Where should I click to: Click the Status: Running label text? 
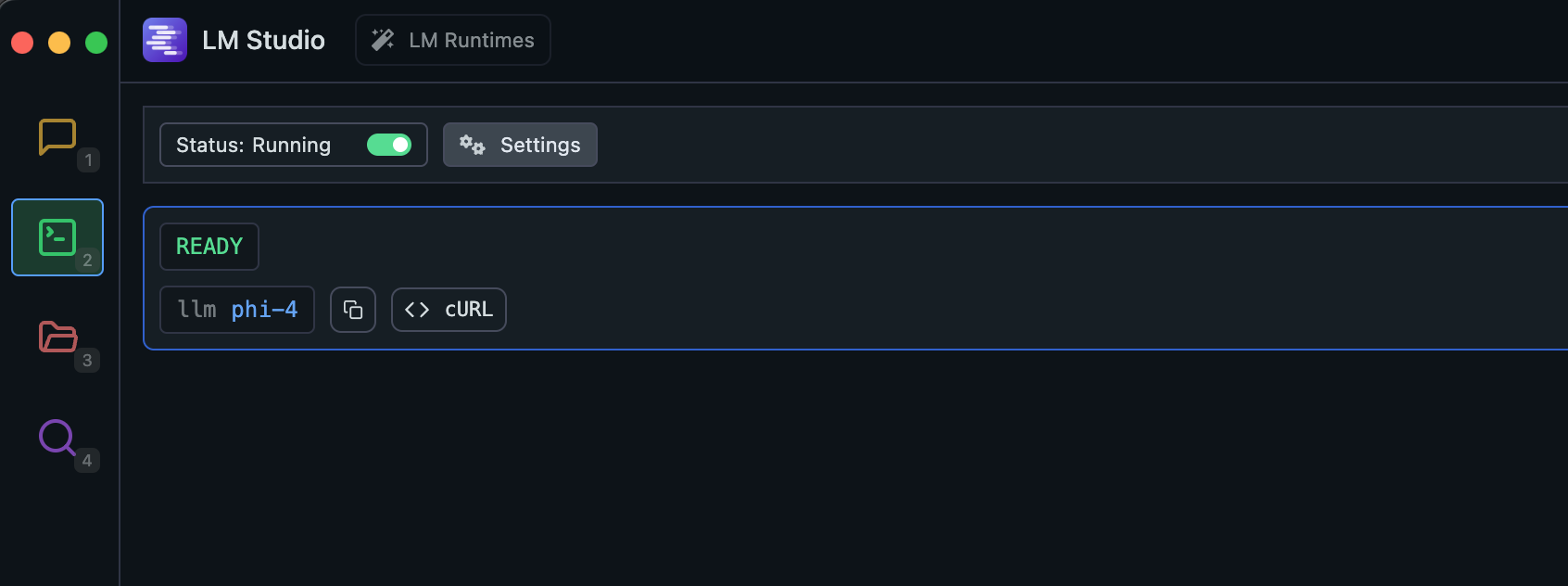(x=254, y=146)
